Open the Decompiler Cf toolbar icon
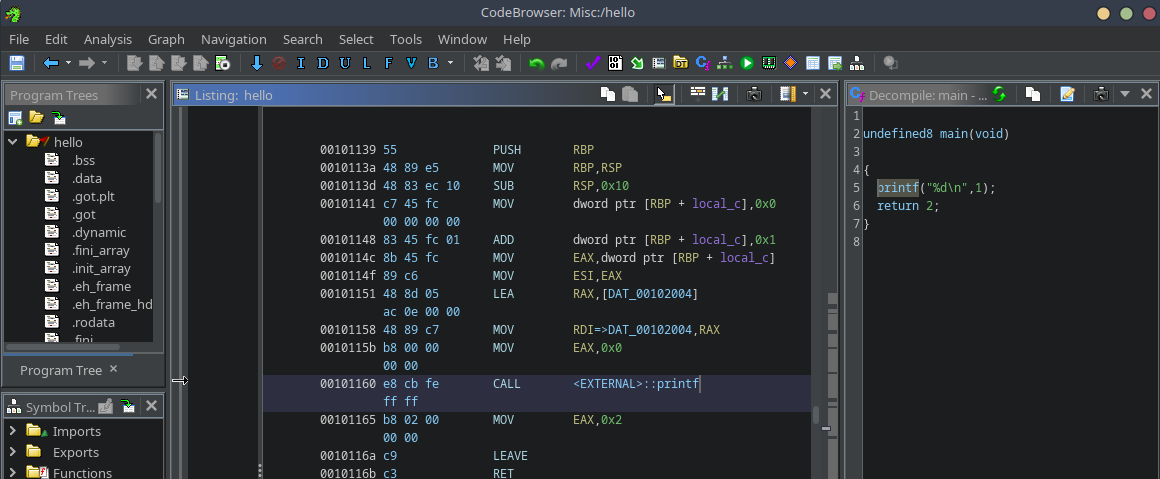 [x=703, y=64]
